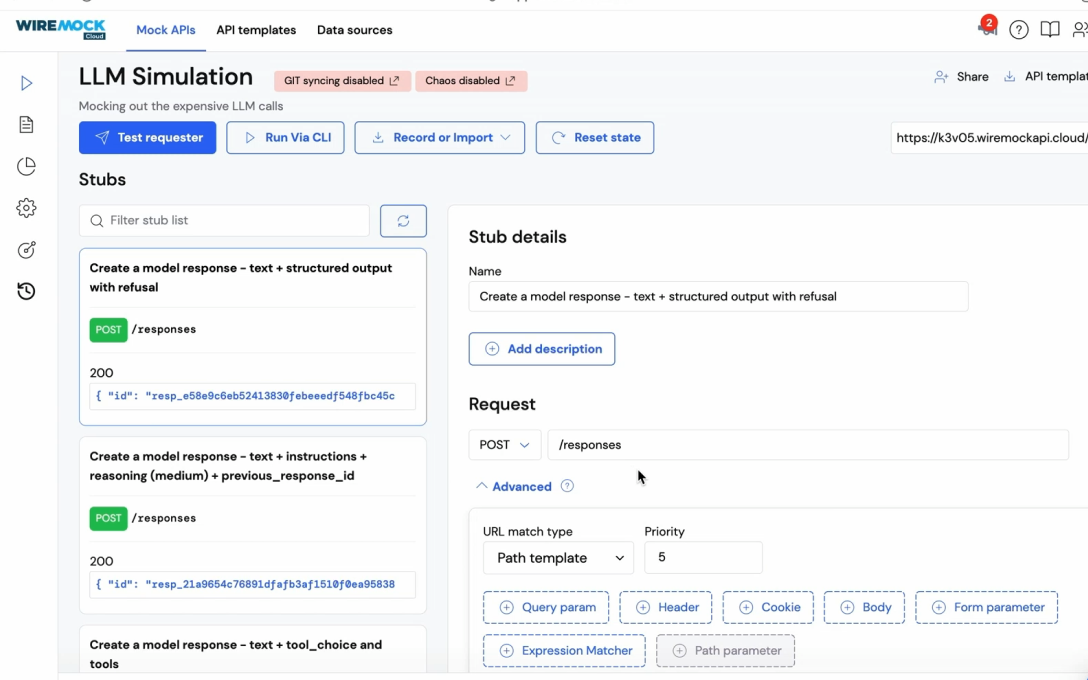
Task: Open the target icon in left sidebar
Action: [x=26, y=250]
